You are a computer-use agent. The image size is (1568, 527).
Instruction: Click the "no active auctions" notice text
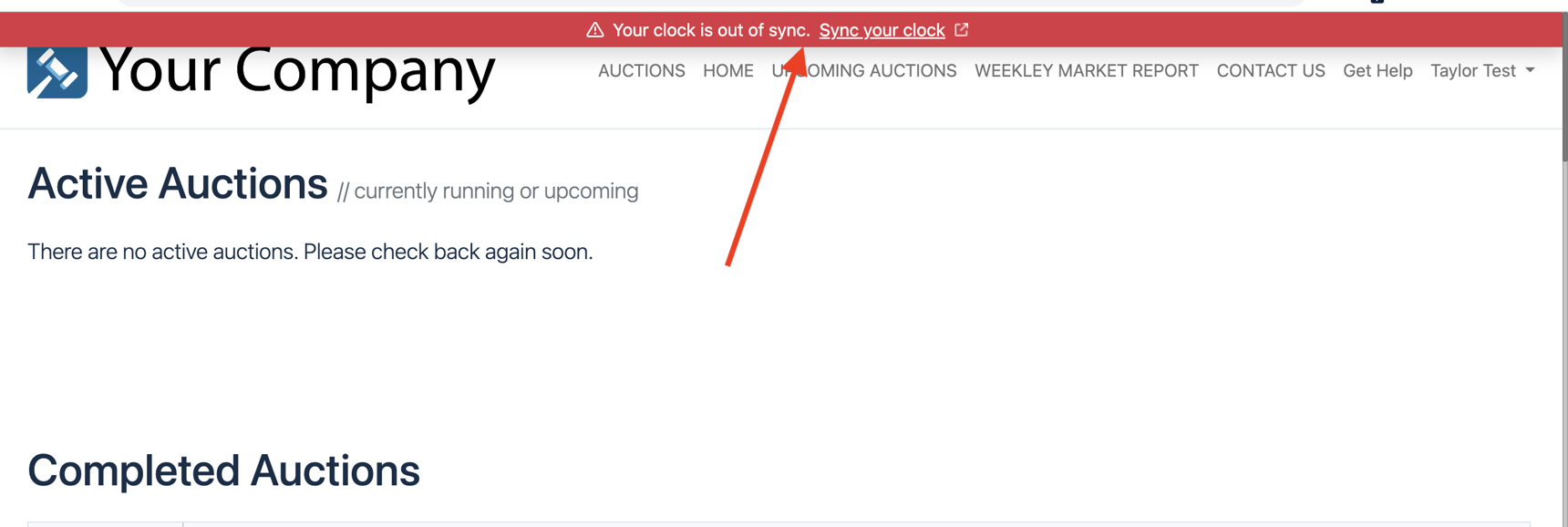[310, 252]
